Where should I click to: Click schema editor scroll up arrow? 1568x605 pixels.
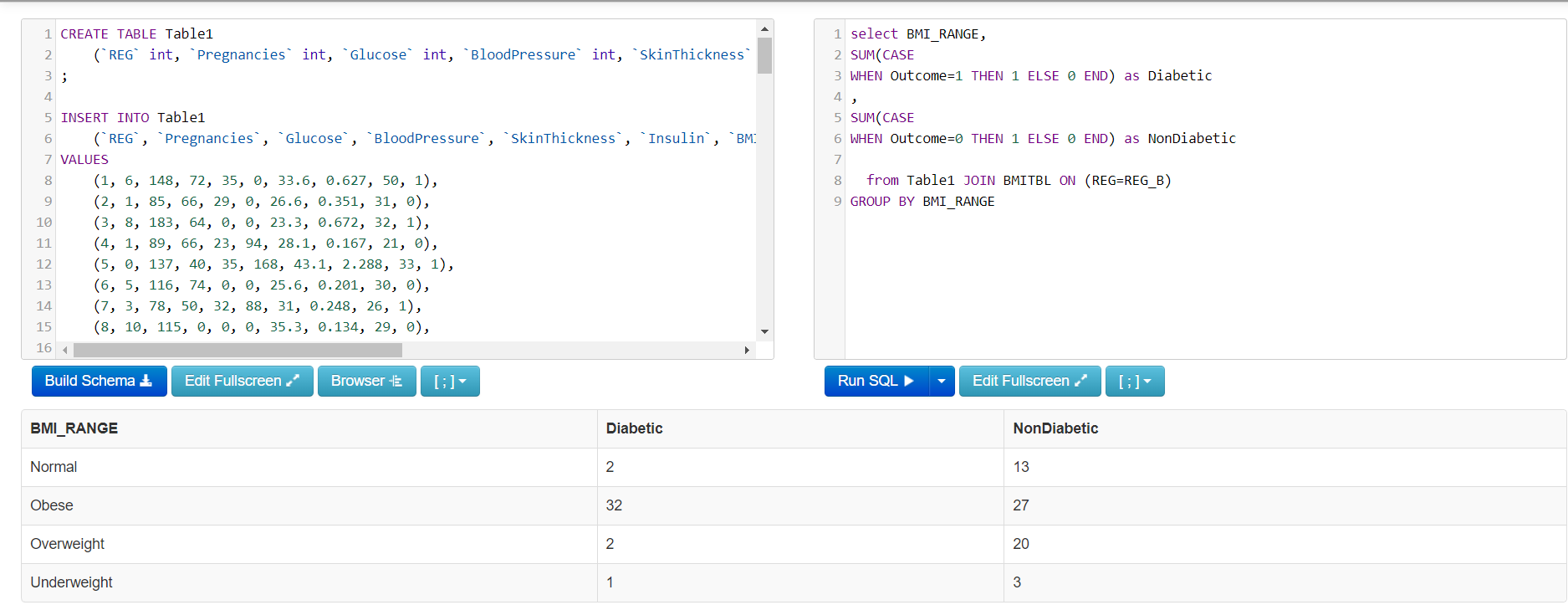(764, 28)
